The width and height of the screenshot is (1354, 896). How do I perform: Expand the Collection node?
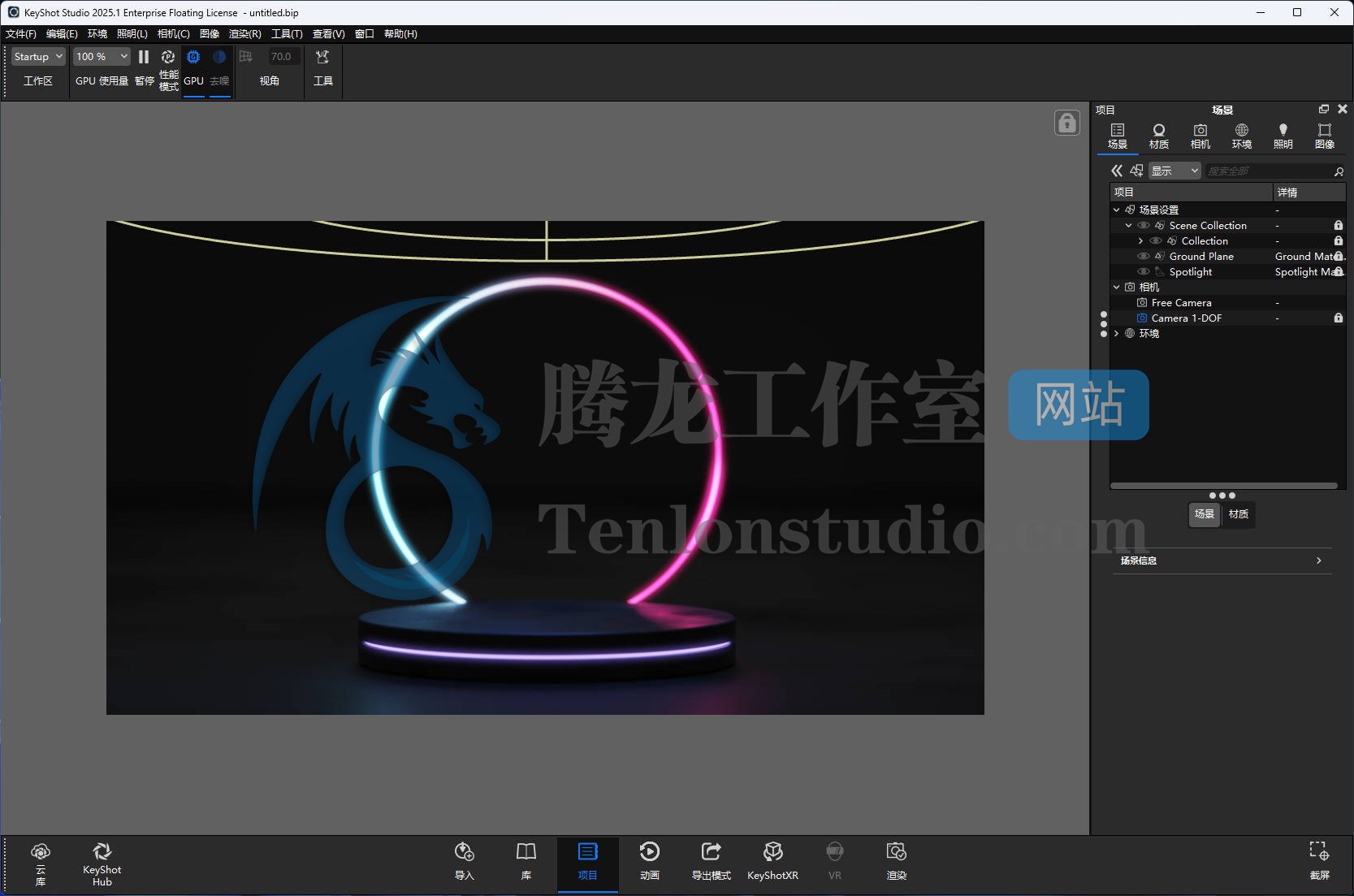coord(1140,240)
